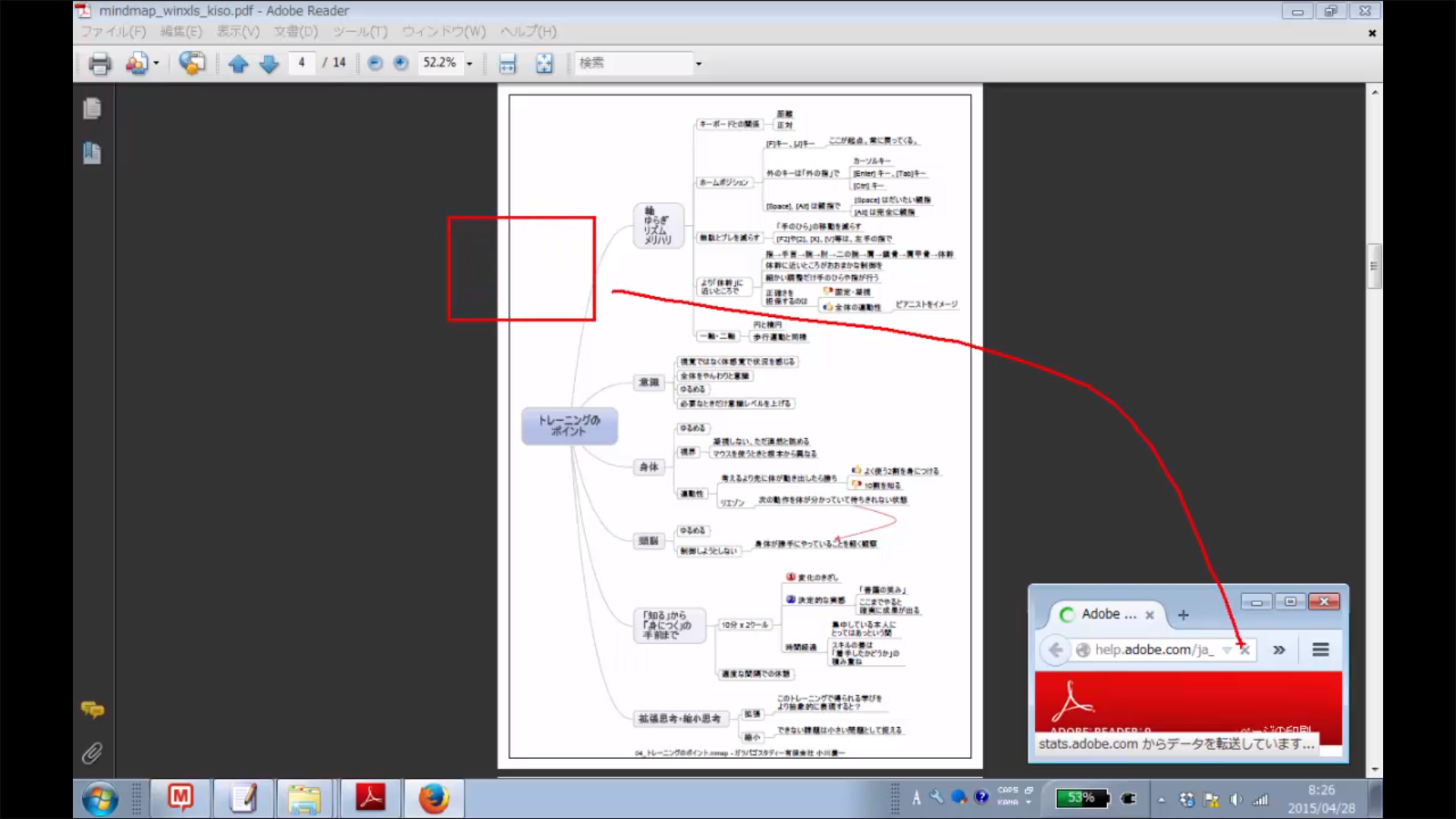Click the fit width scrolling icon
This screenshot has height=819, width=1456.
[x=507, y=64]
